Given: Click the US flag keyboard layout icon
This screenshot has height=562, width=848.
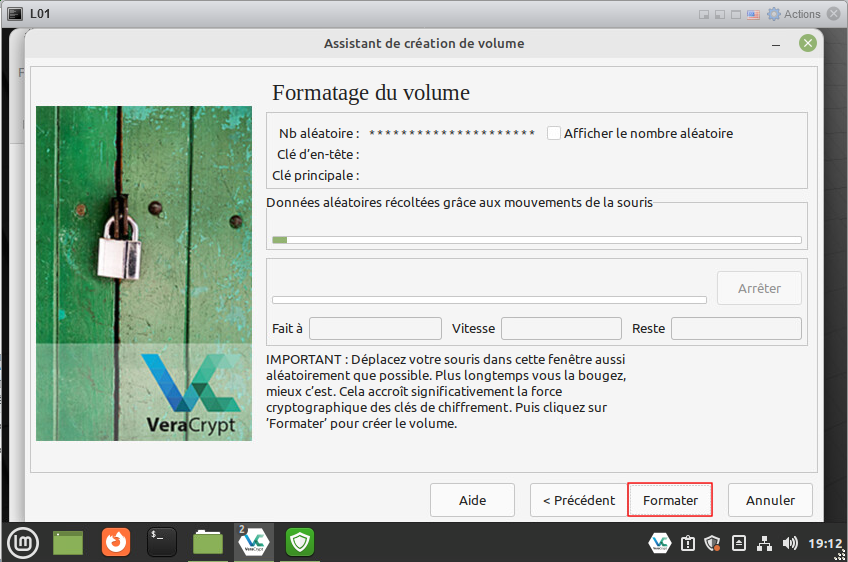Looking at the screenshot, I should point(753,14).
